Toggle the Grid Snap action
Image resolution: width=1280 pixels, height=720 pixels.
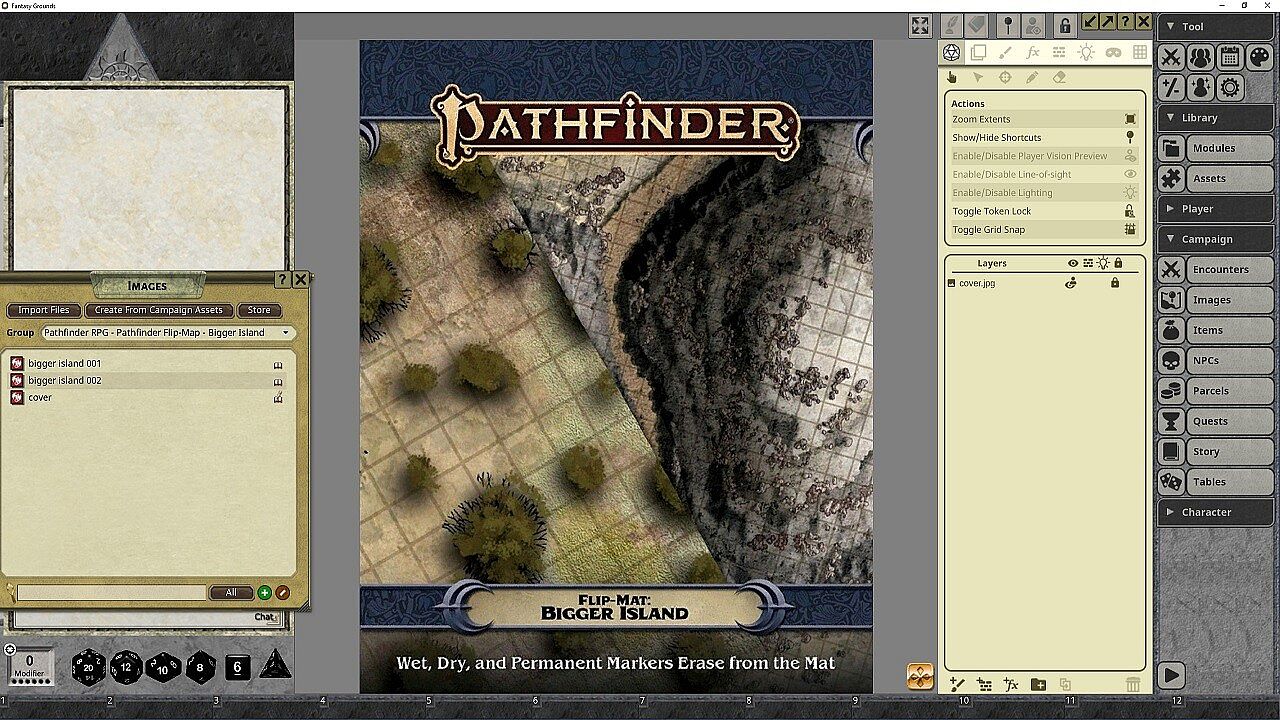1044,230
